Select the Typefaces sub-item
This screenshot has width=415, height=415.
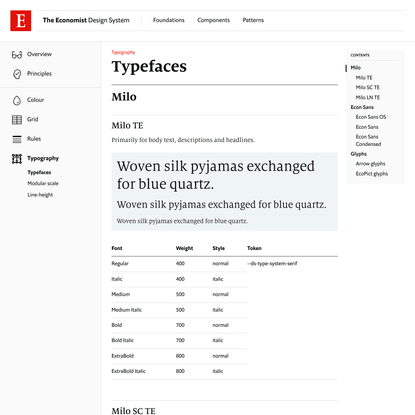coord(39,172)
